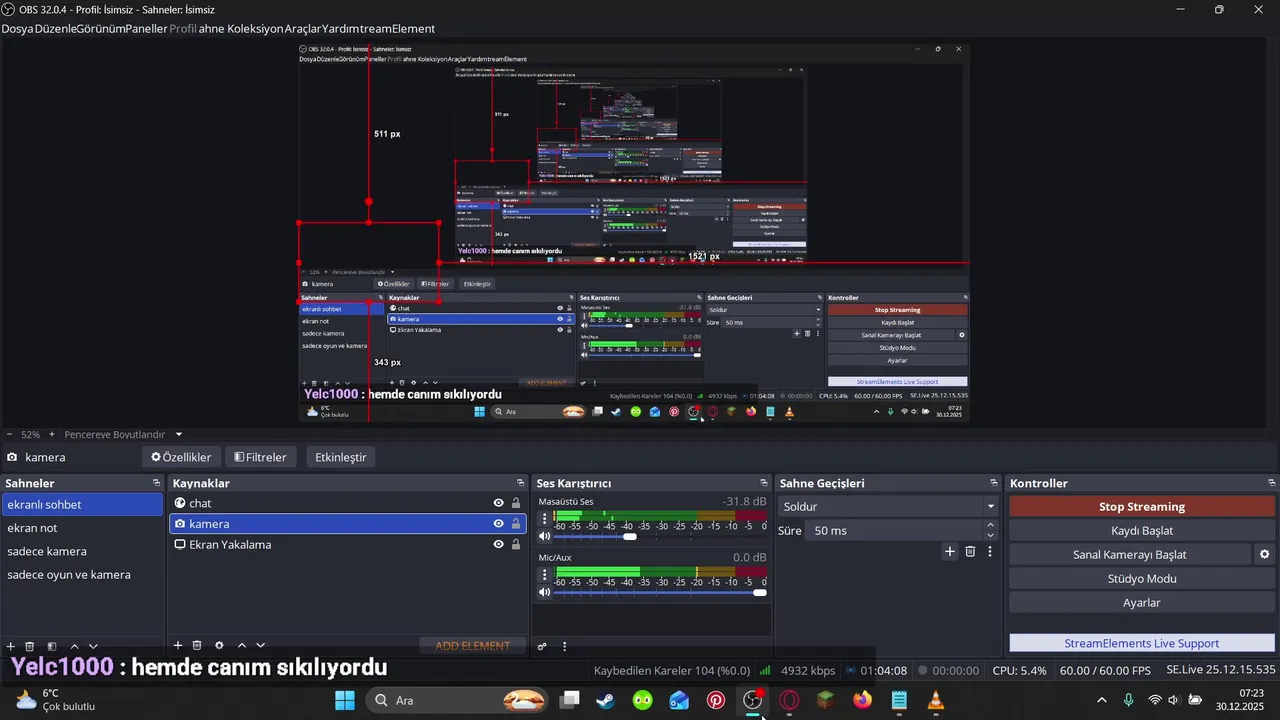The image size is (1280, 720).
Task: Remove scene transition with trash icon
Action: (970, 551)
